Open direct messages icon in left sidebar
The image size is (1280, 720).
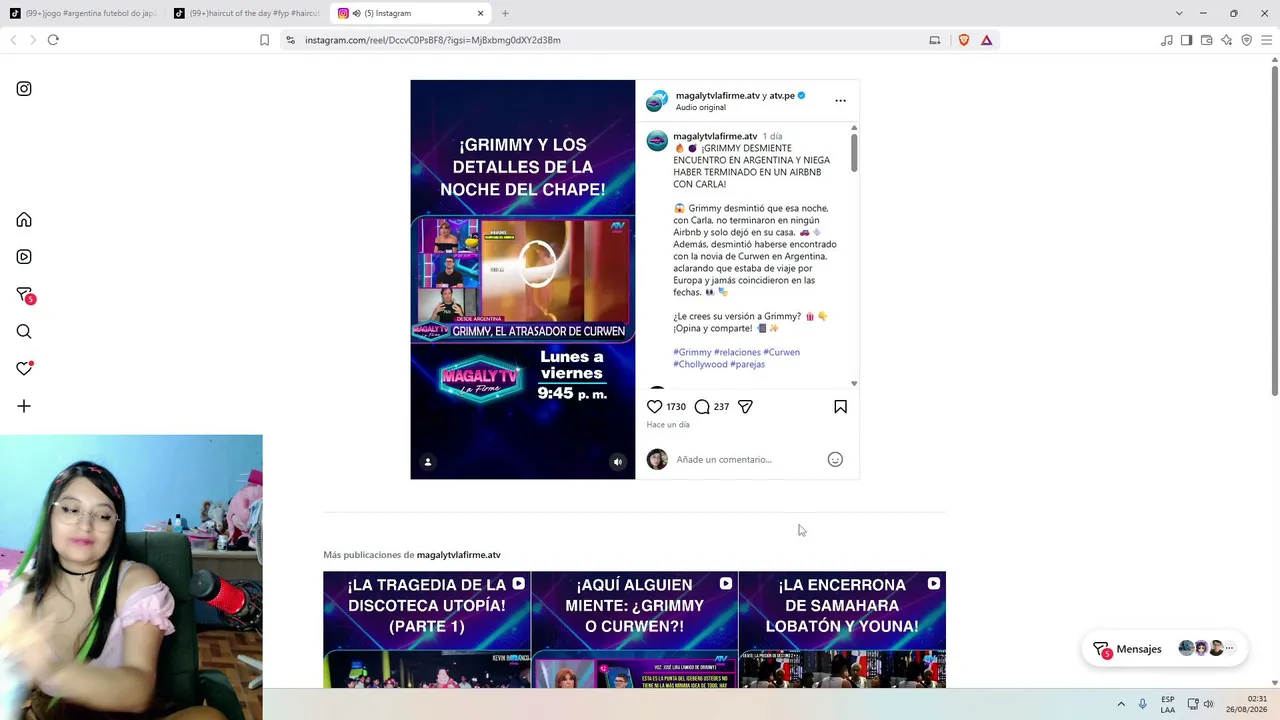[x=24, y=295]
